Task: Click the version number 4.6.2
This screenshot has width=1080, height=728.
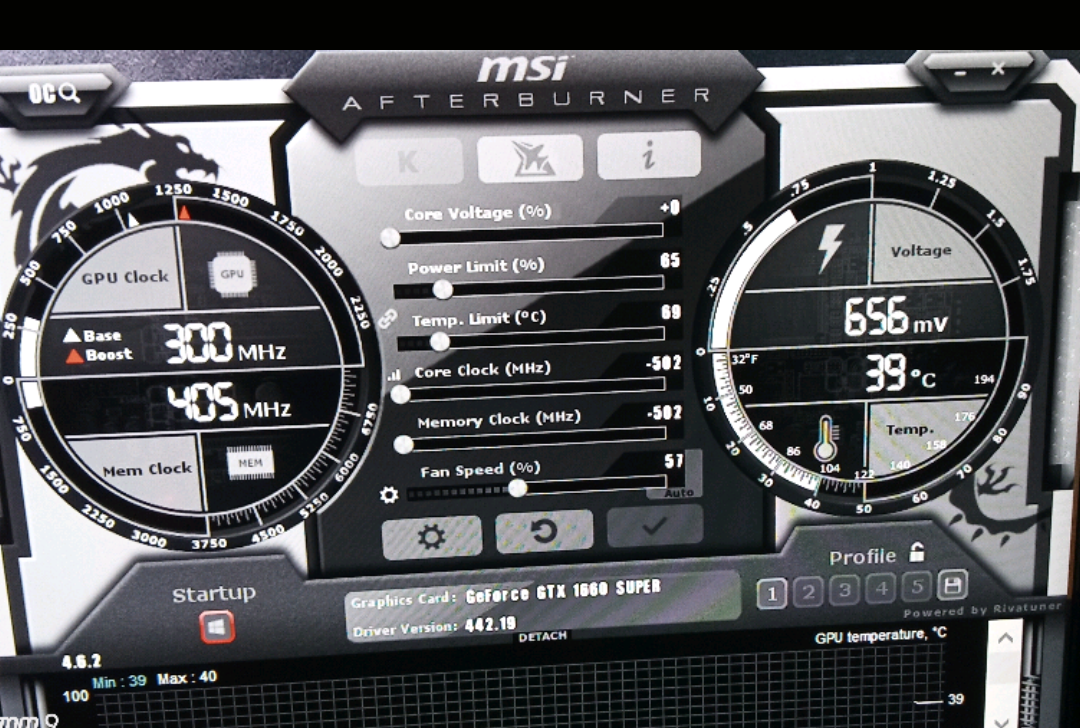Action: click(x=81, y=662)
